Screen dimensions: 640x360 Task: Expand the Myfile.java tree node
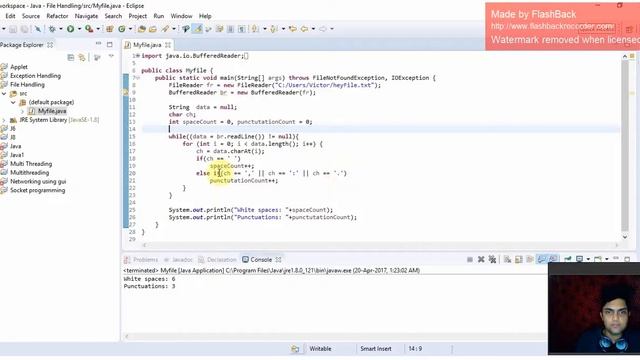pos(22,111)
